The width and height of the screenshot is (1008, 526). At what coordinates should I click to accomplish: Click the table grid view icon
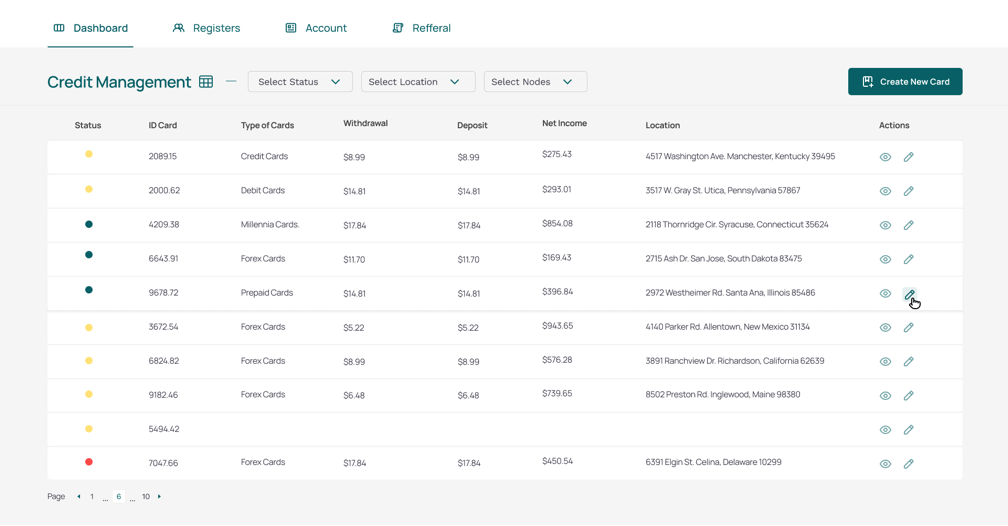[206, 82]
